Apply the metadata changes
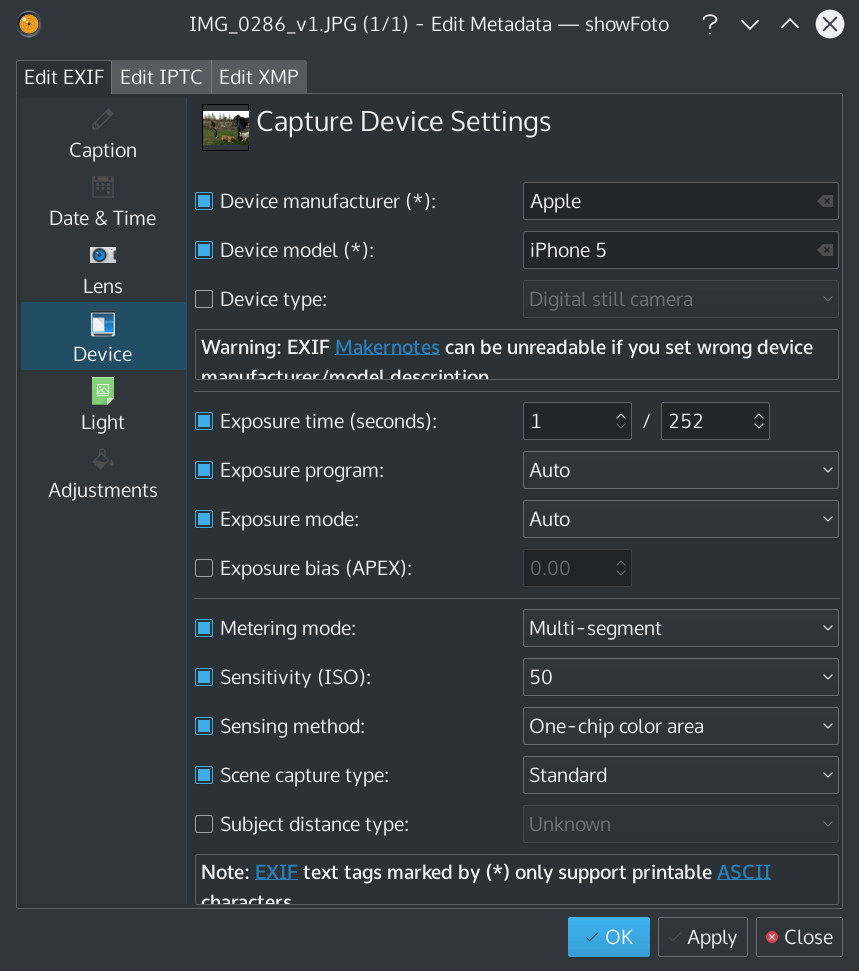This screenshot has height=971, width=859. (x=703, y=937)
